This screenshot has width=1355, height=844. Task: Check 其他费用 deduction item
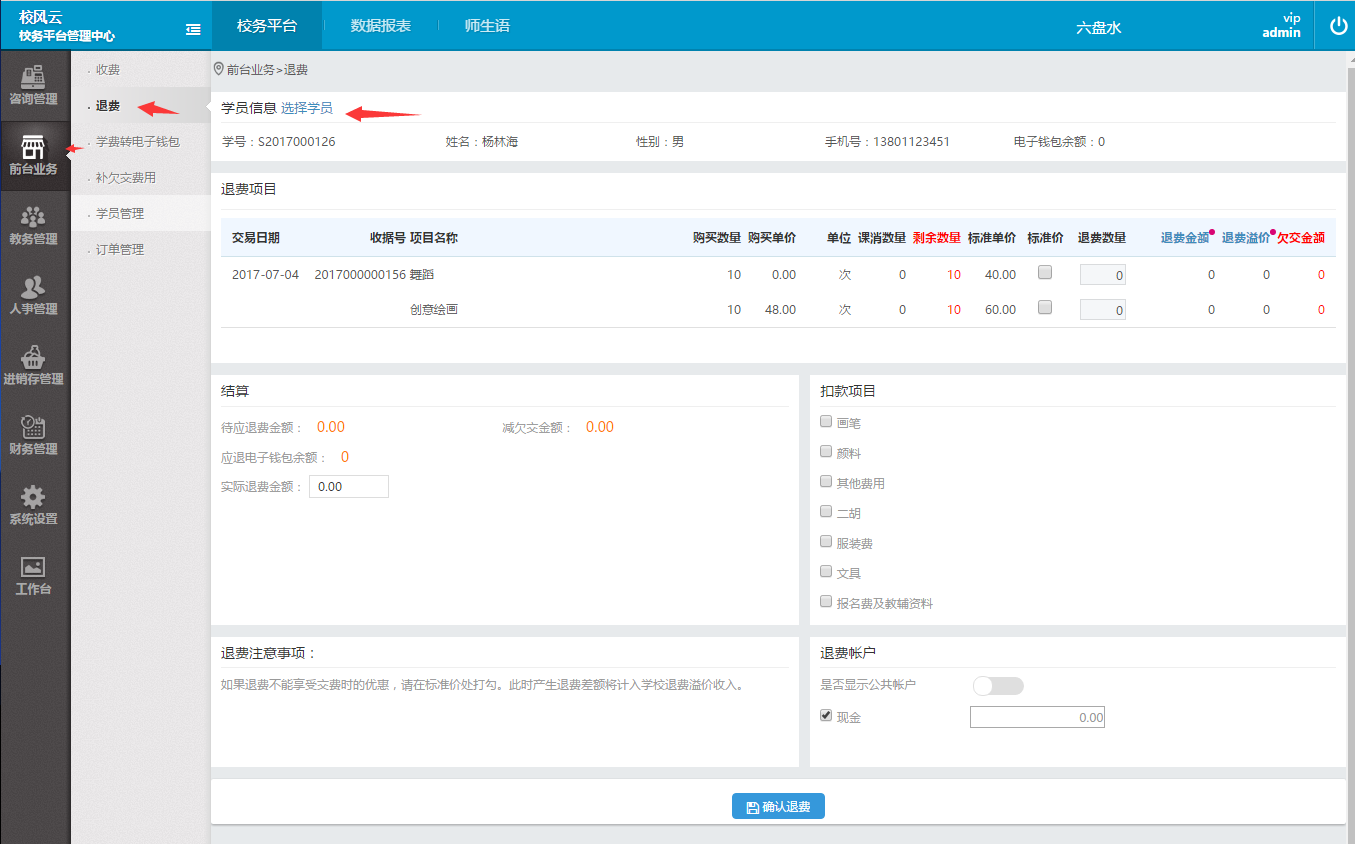click(826, 482)
